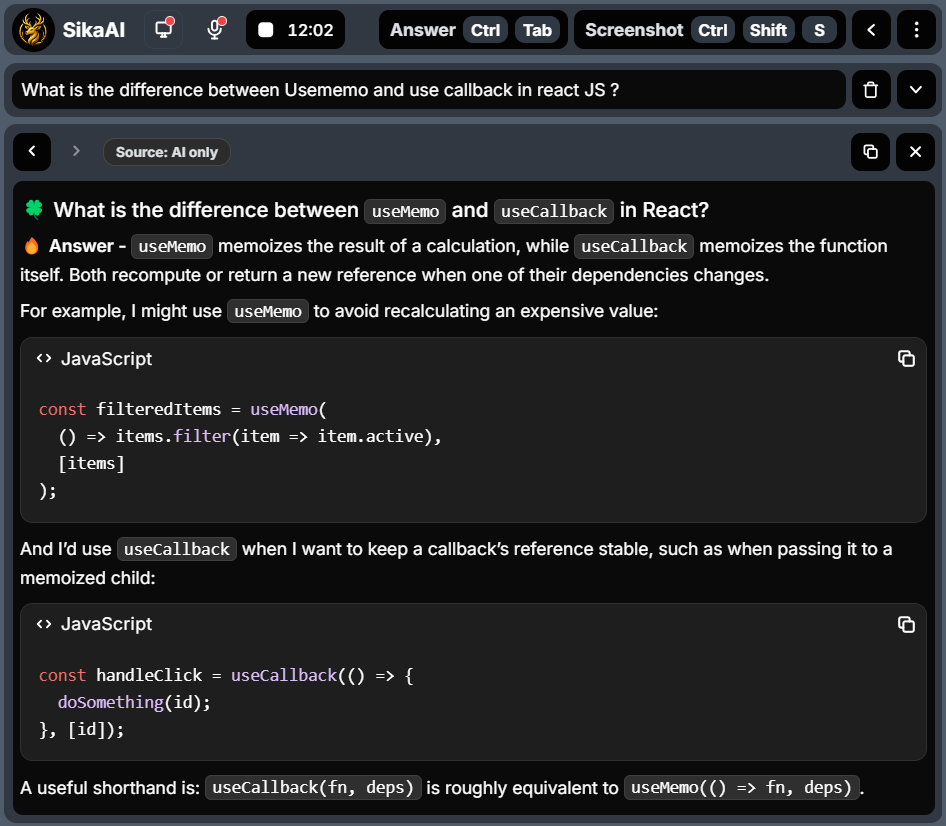The image size is (946, 826).
Task: Click the Ctrl key beside Answer
Action: (485, 30)
